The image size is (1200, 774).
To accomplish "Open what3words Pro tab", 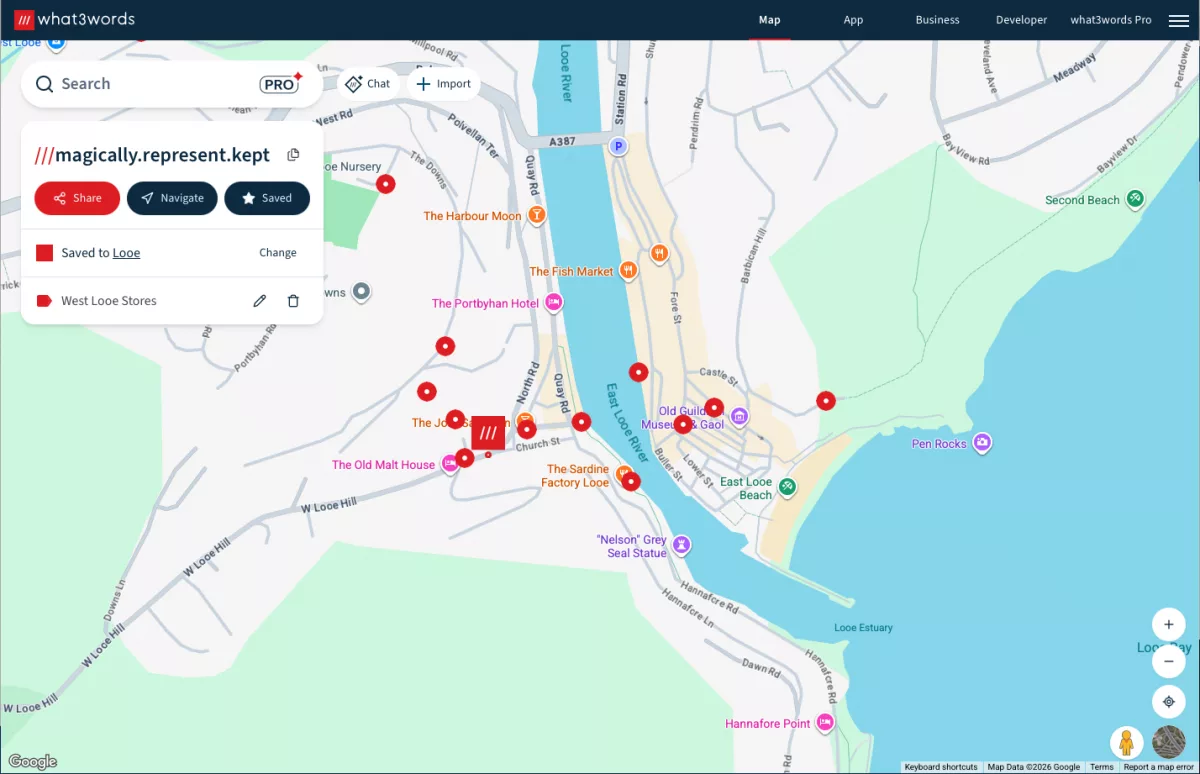I will (1111, 20).
